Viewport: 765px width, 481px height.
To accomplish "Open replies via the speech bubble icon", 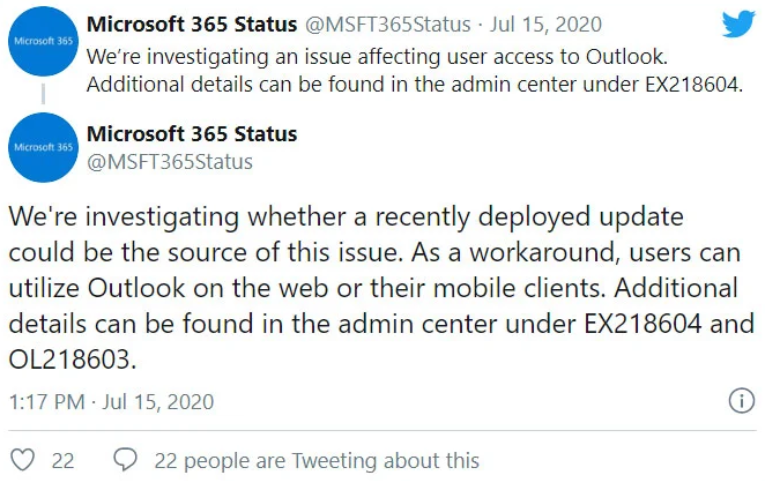I will tap(125, 460).
